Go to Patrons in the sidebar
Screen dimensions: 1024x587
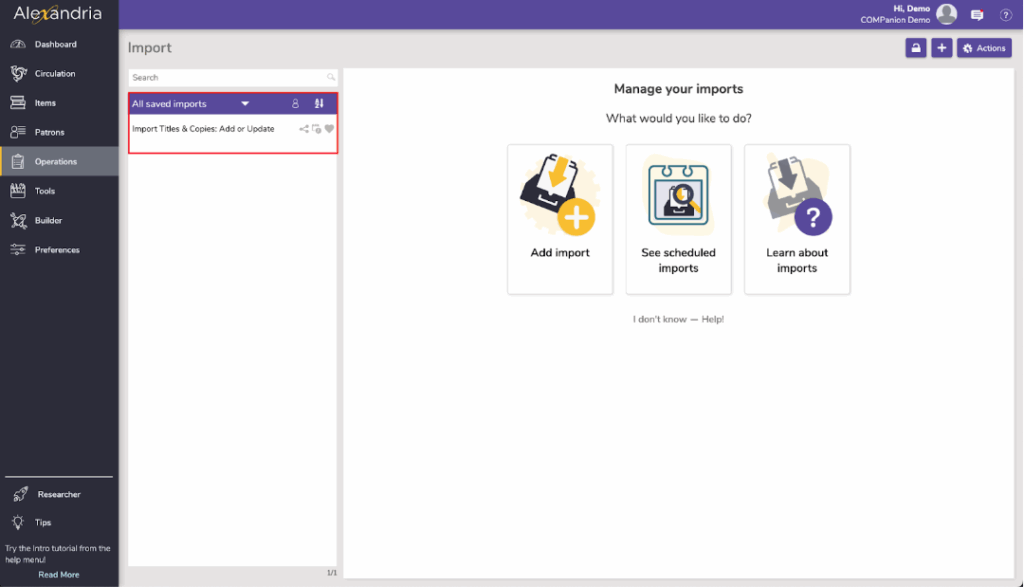(x=49, y=132)
